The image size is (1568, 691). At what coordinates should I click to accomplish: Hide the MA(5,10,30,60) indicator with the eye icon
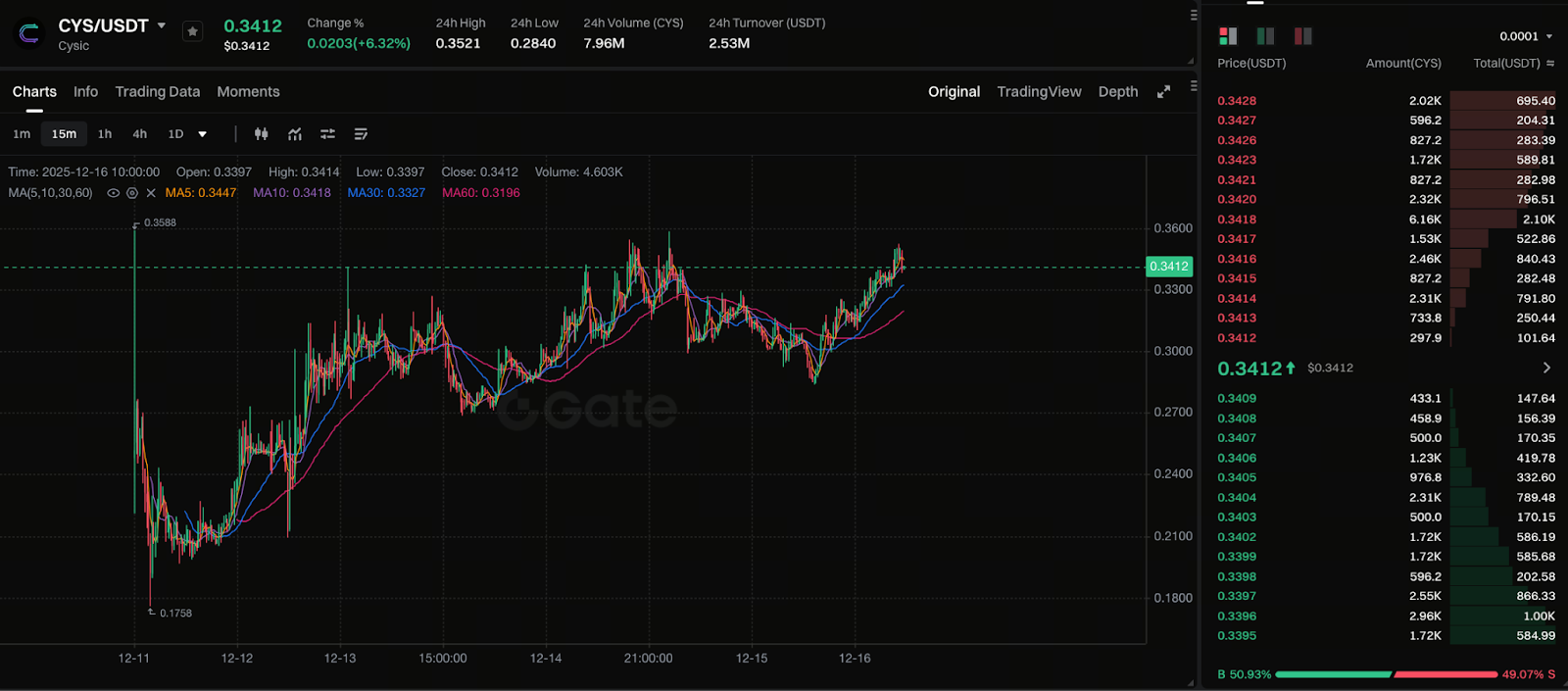[x=114, y=193]
